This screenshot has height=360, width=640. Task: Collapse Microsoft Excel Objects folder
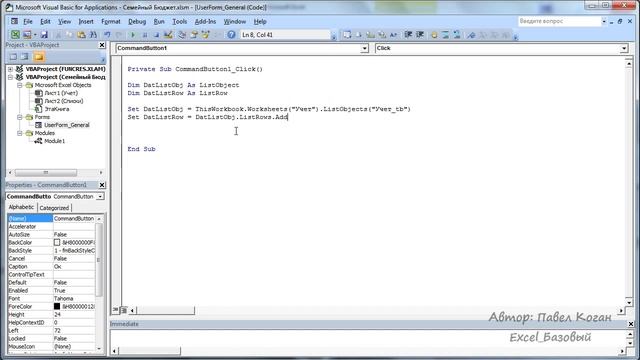(20, 85)
